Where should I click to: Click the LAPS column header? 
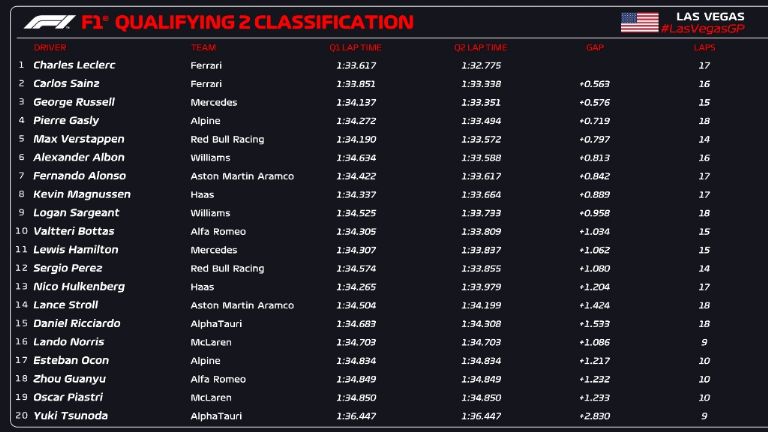point(704,47)
